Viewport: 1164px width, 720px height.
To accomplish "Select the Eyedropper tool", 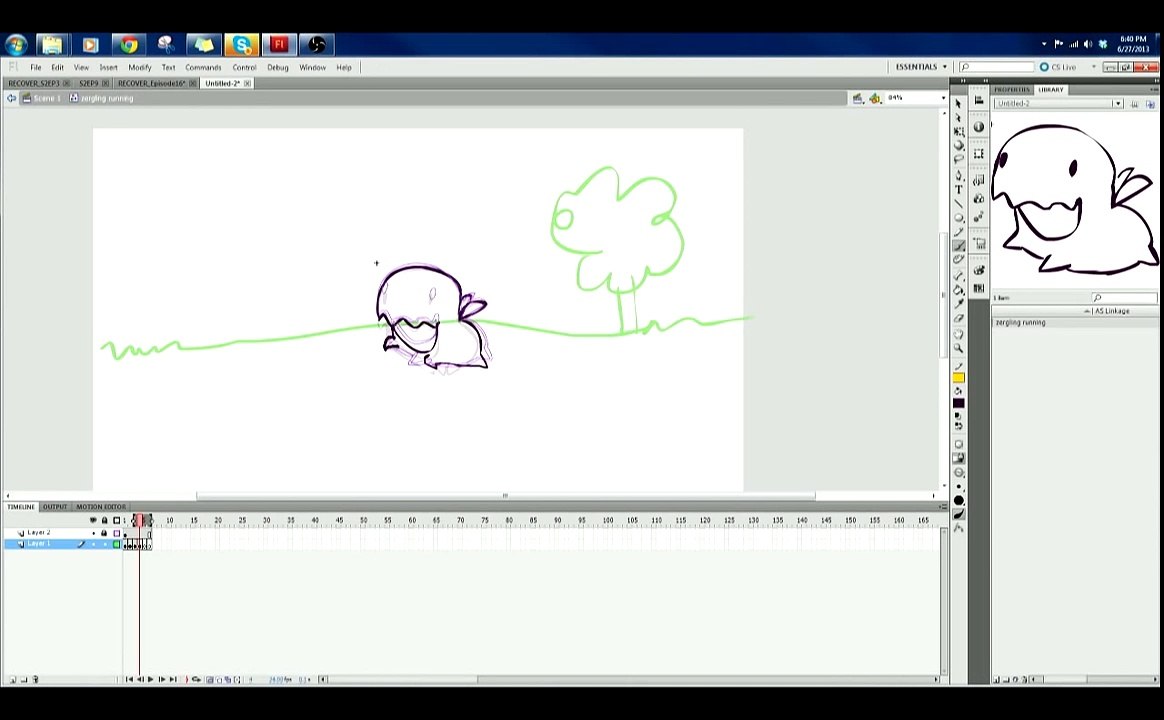I will pos(958,304).
